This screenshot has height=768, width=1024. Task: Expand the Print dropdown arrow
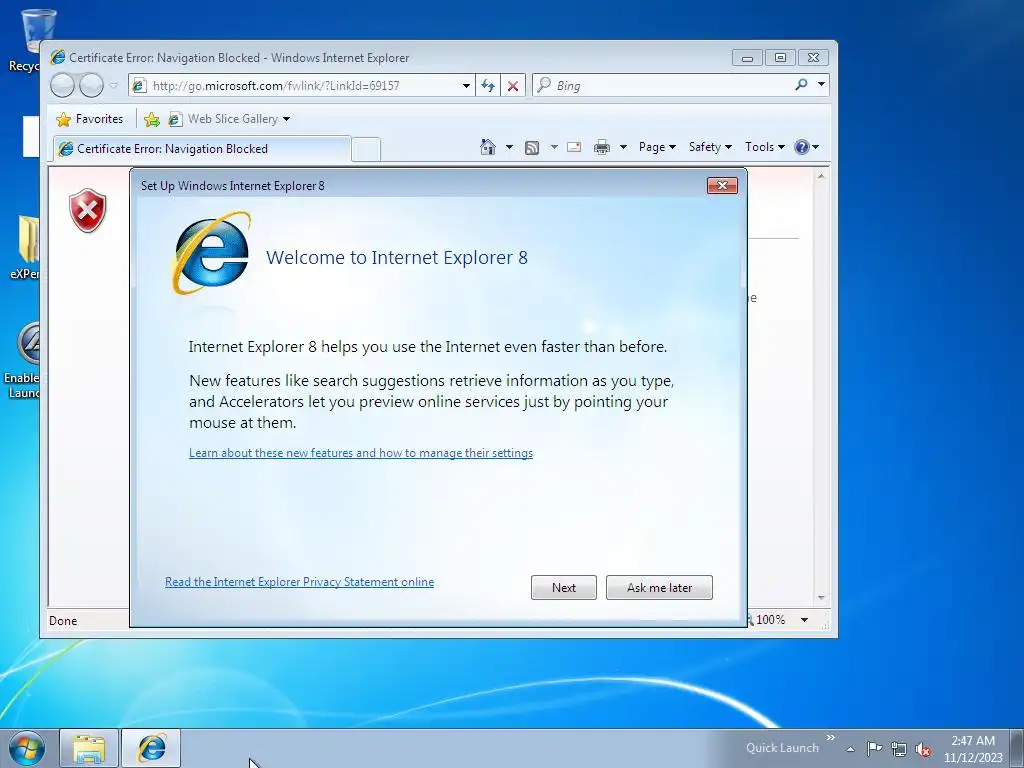point(623,147)
